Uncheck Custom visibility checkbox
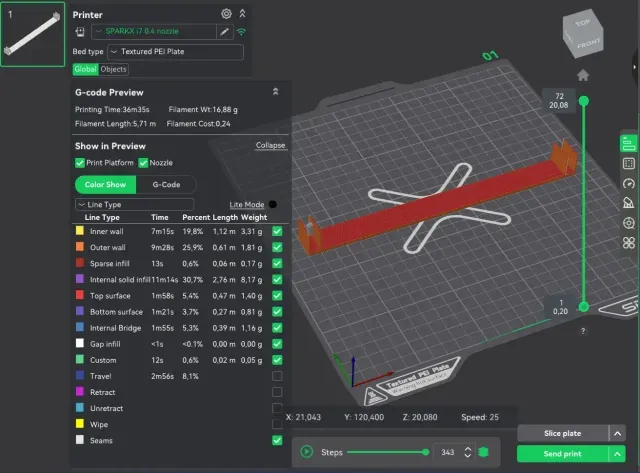This screenshot has height=473, width=640. (x=277, y=360)
